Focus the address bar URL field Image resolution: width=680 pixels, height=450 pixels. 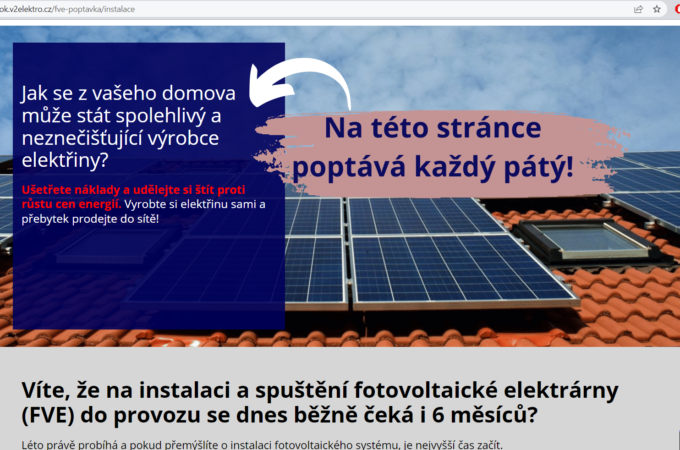(300, 8)
